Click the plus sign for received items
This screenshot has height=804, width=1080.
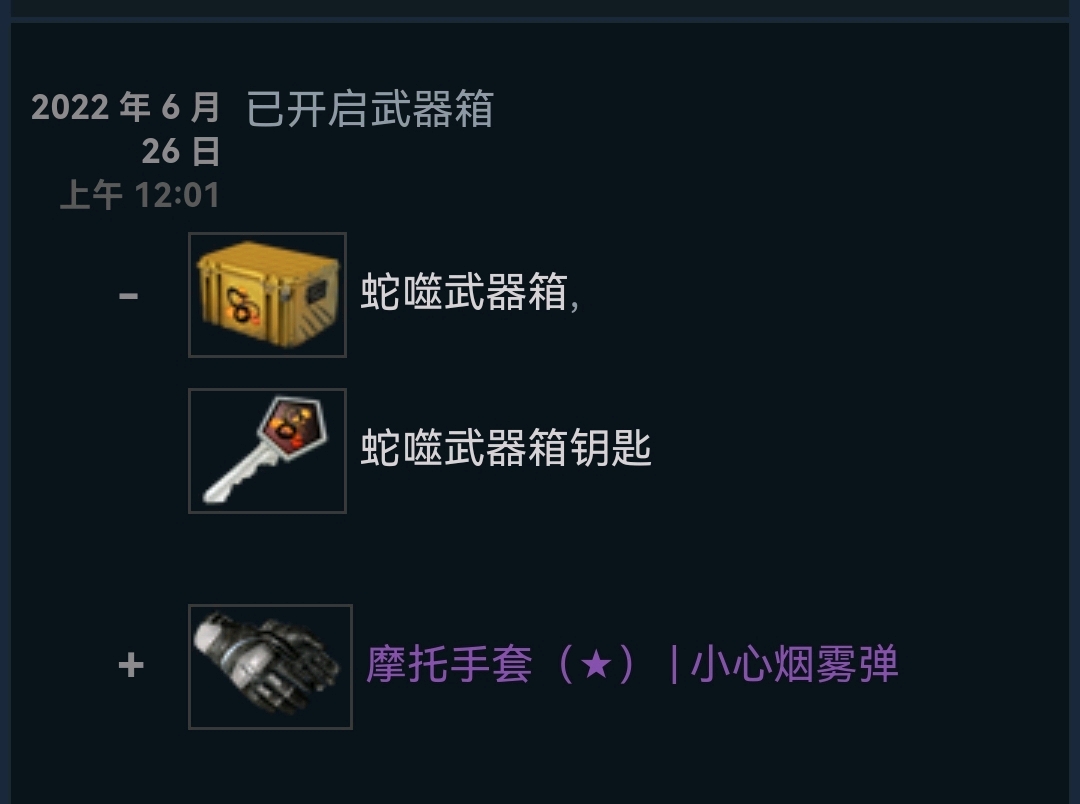131,666
